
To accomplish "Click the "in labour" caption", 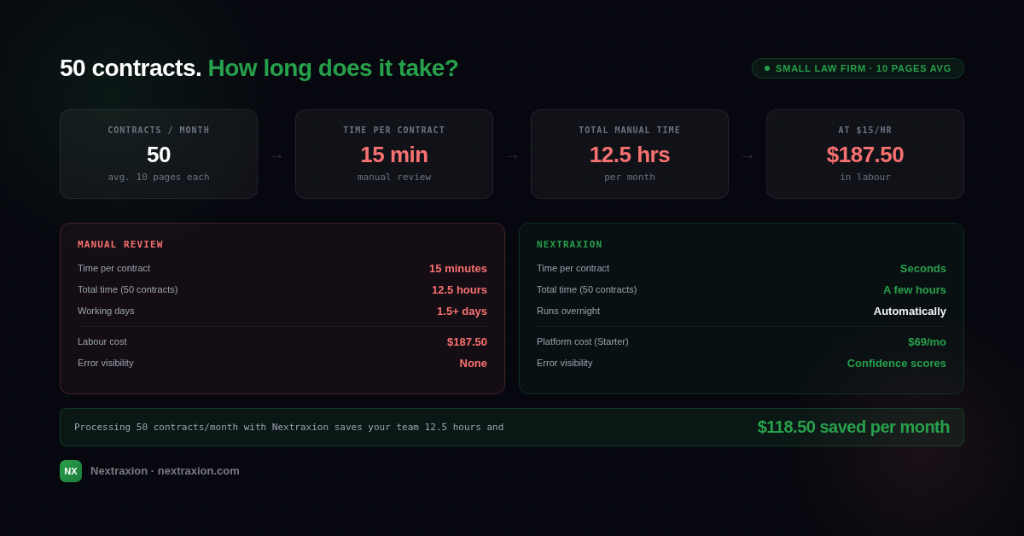I will click(865, 177).
